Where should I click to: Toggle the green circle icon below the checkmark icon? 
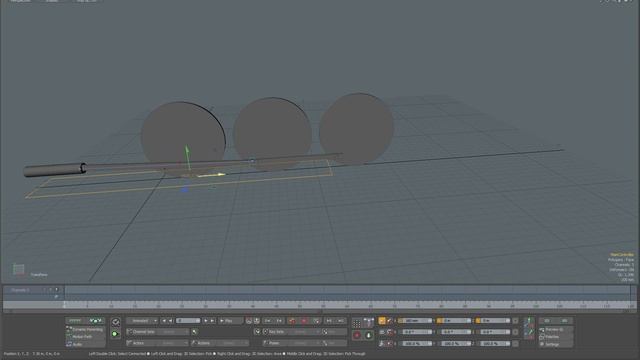pos(116,334)
